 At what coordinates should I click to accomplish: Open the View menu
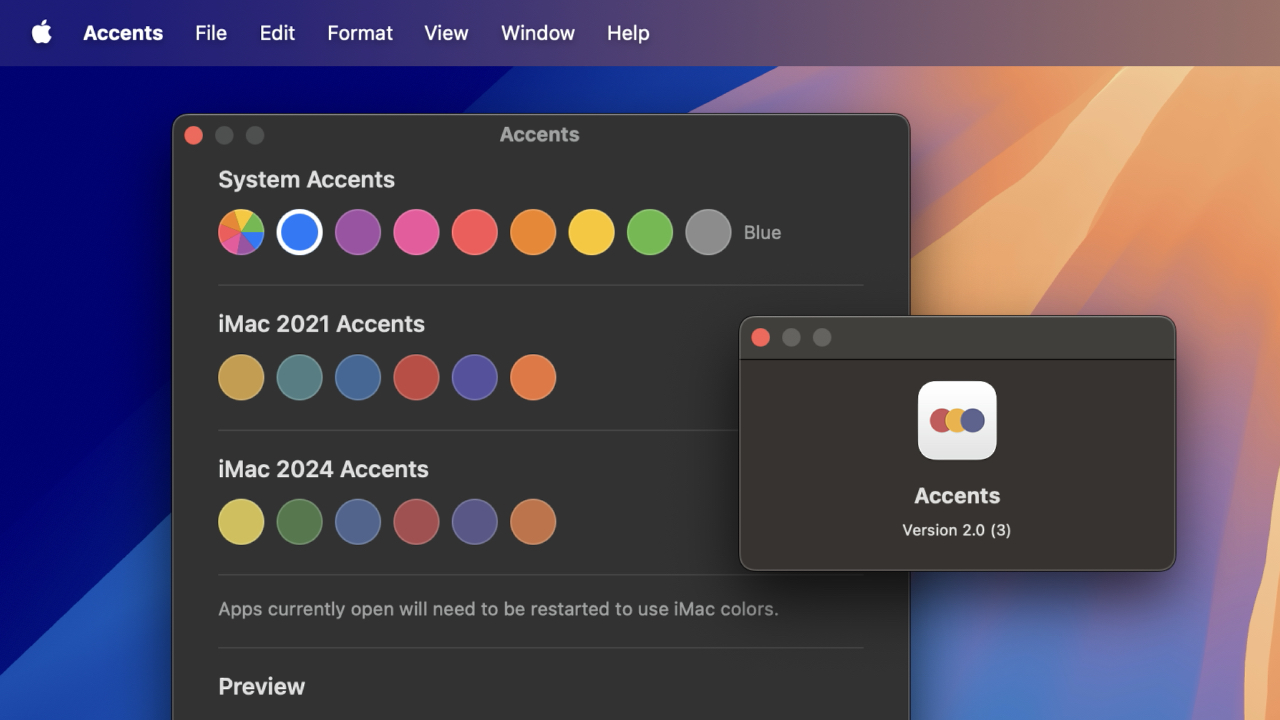(x=446, y=33)
